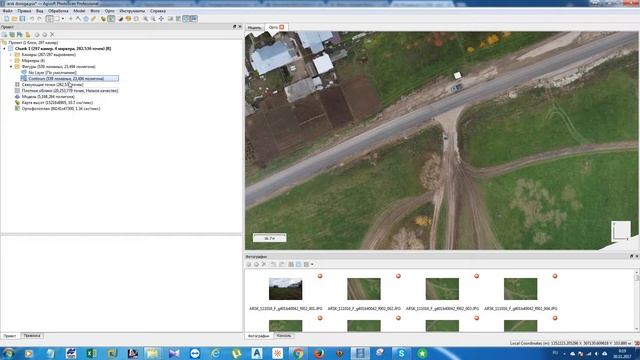This screenshot has width=640, height=360.
Task: Toggle the last highlighted main-toolbar button
Action: pos(194,19)
